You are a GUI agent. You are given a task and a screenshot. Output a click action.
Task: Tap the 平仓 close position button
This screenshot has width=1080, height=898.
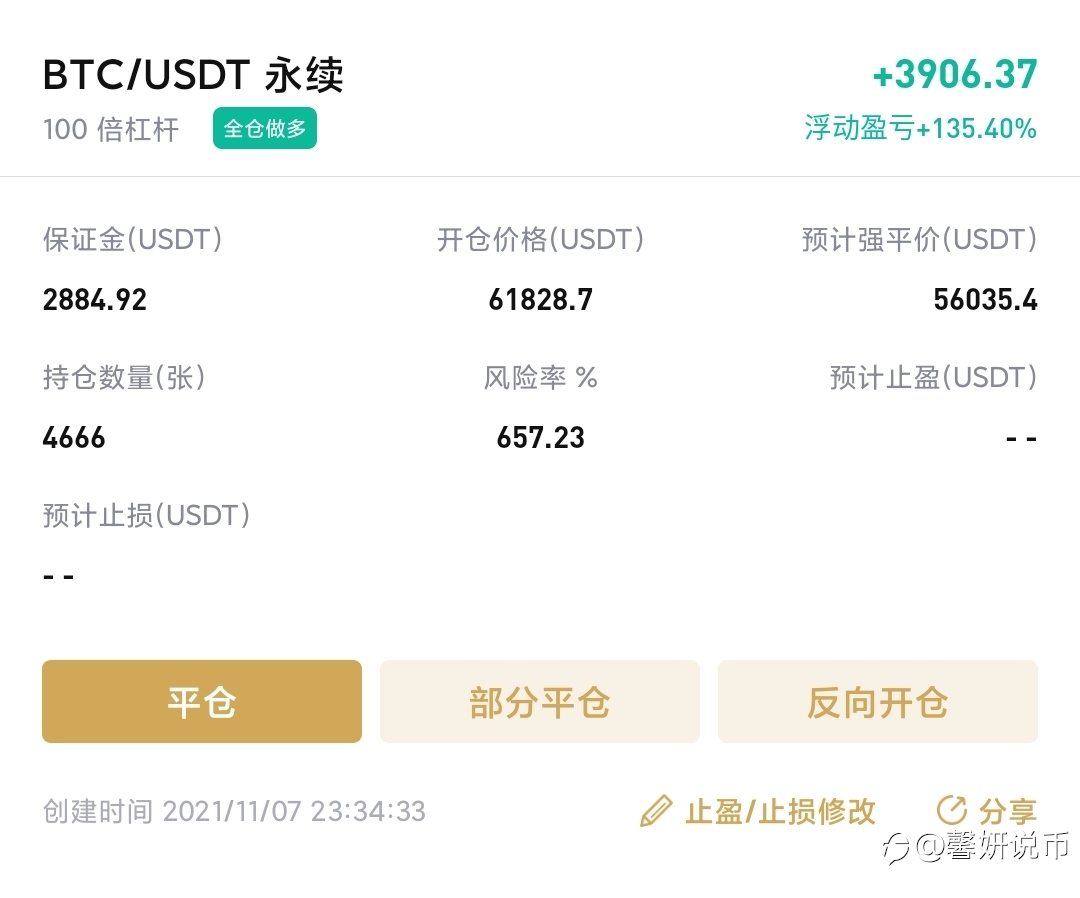[x=202, y=702]
